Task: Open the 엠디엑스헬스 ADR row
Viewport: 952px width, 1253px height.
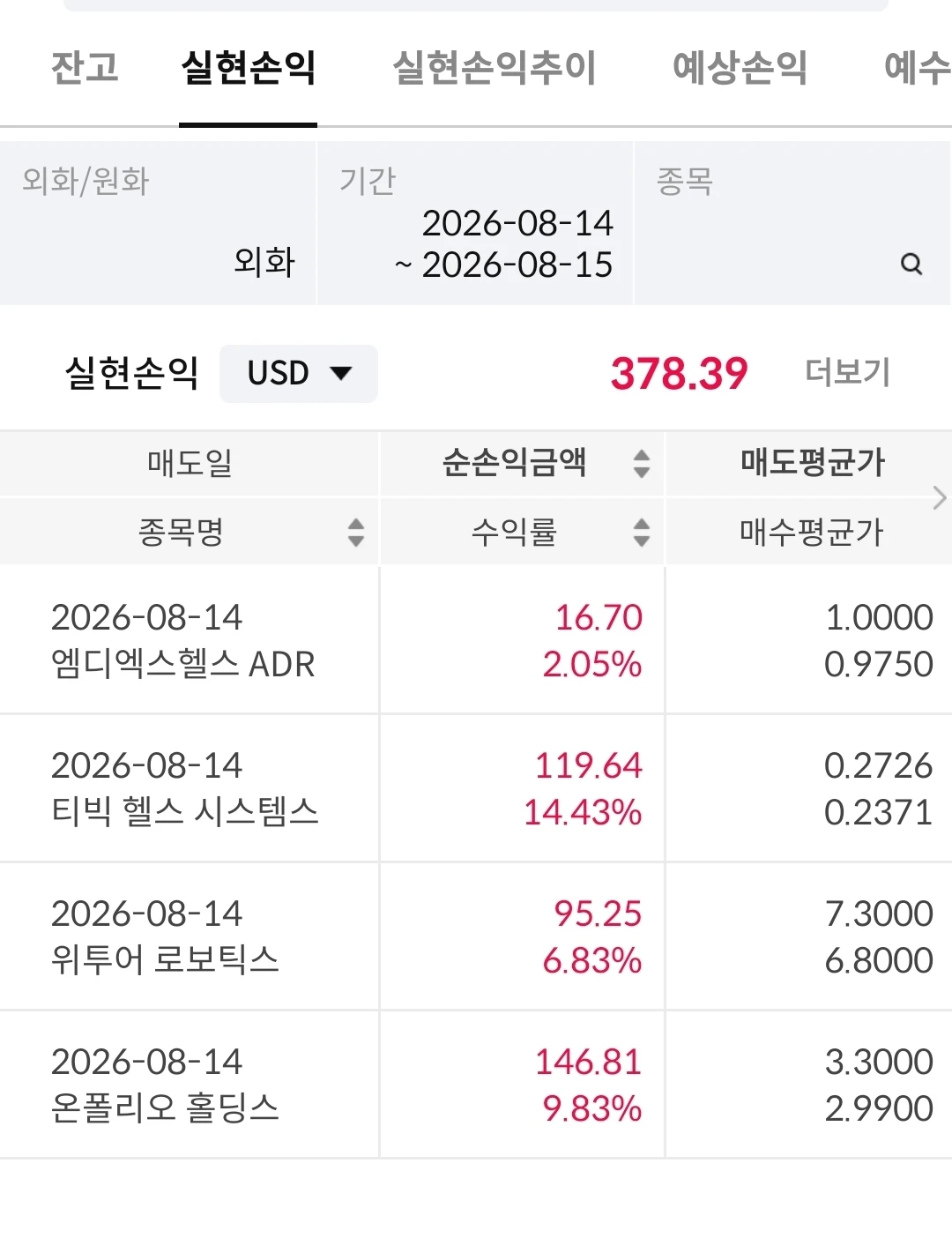Action: click(x=476, y=640)
